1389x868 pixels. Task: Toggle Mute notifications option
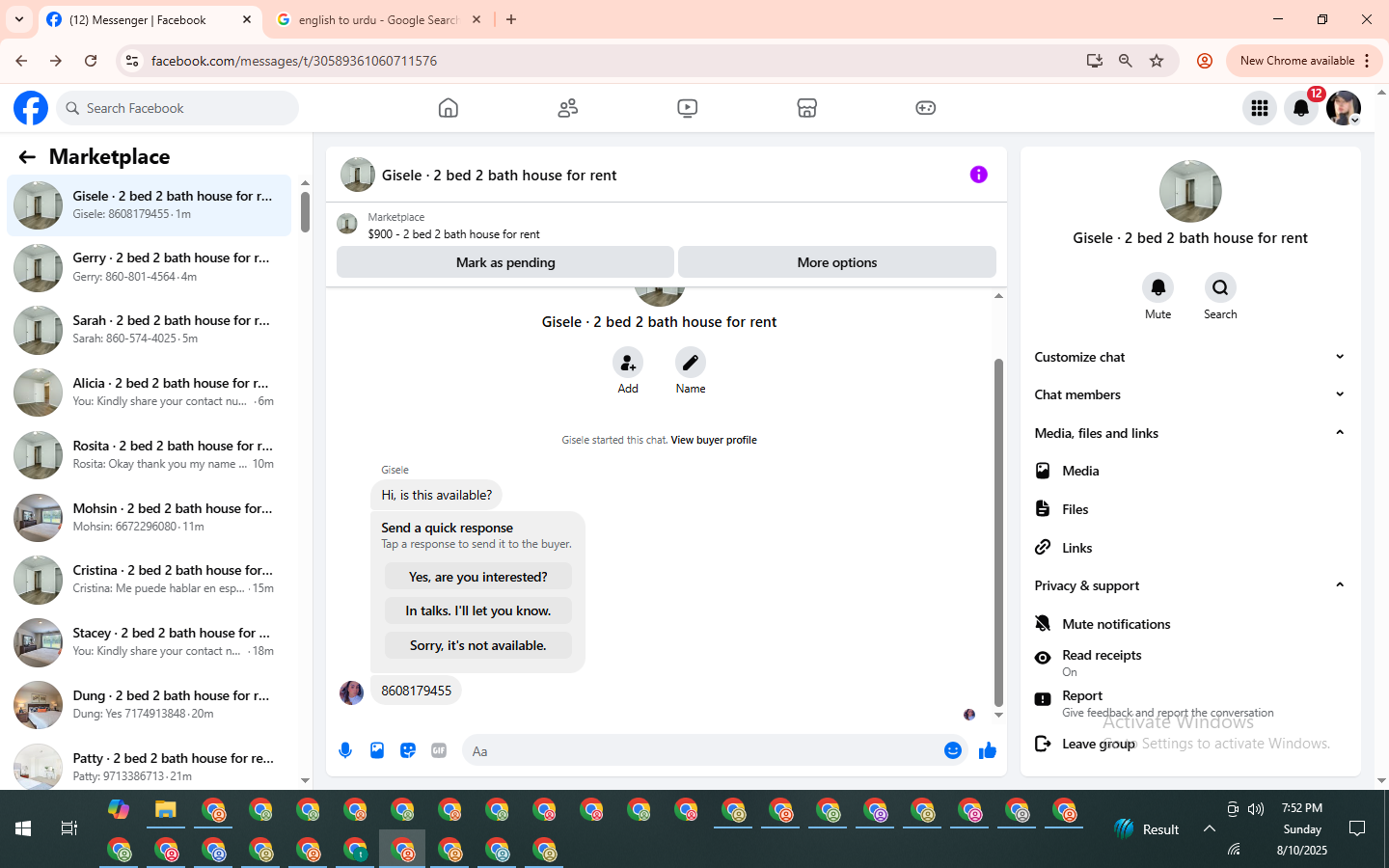pyautogui.click(x=1190, y=624)
